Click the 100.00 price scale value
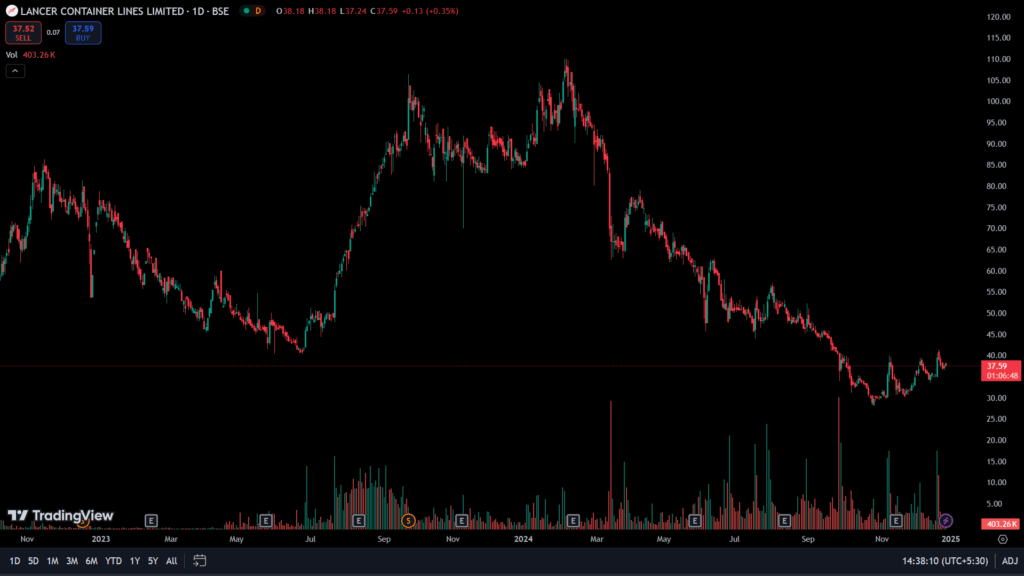 (999, 101)
